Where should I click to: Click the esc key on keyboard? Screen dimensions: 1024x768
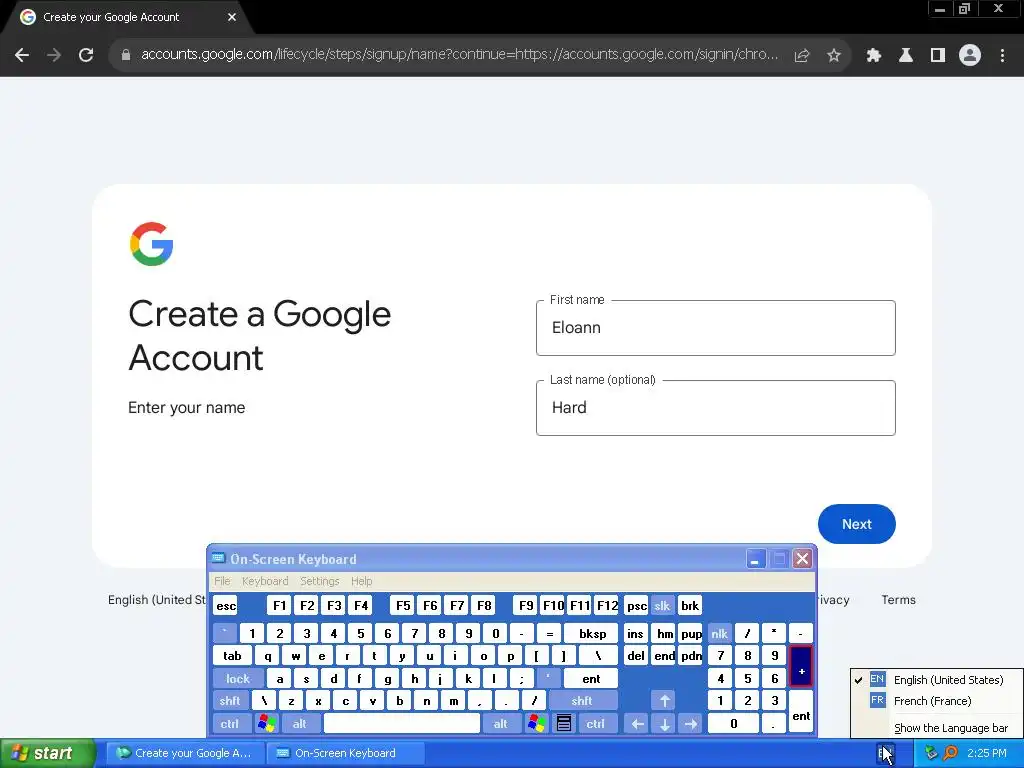pos(226,605)
